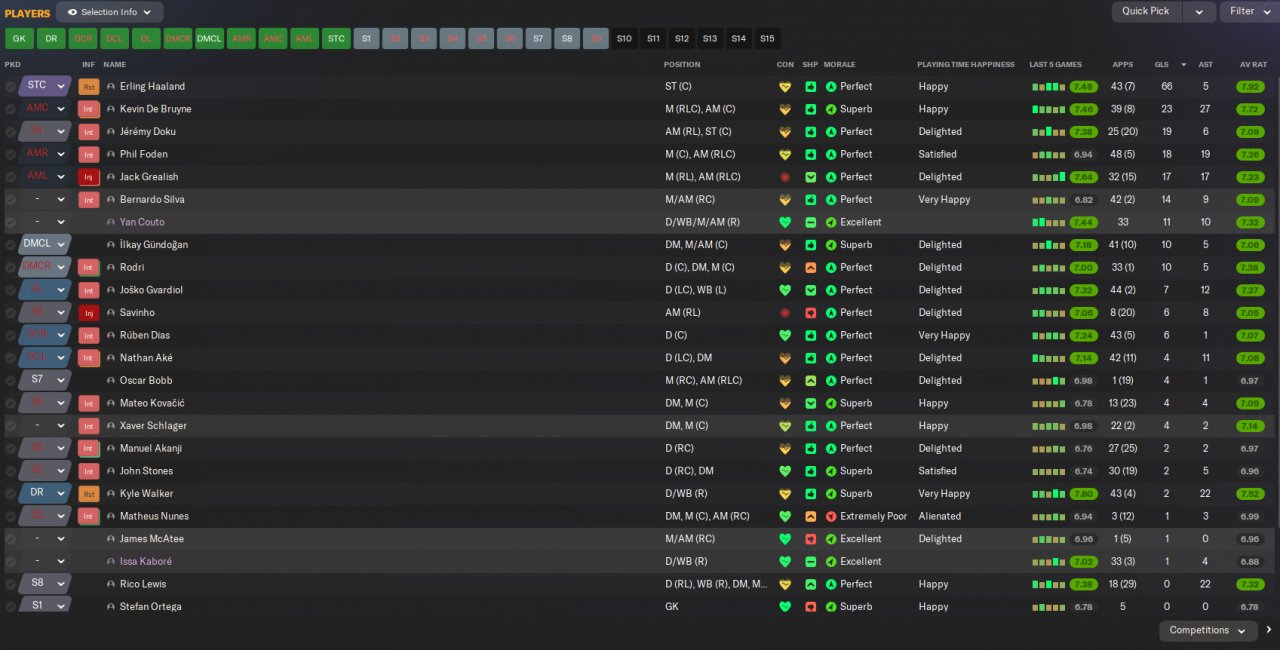
Task: Tick the pick checkbox for İlkay Gündoğan
Action: point(10,245)
